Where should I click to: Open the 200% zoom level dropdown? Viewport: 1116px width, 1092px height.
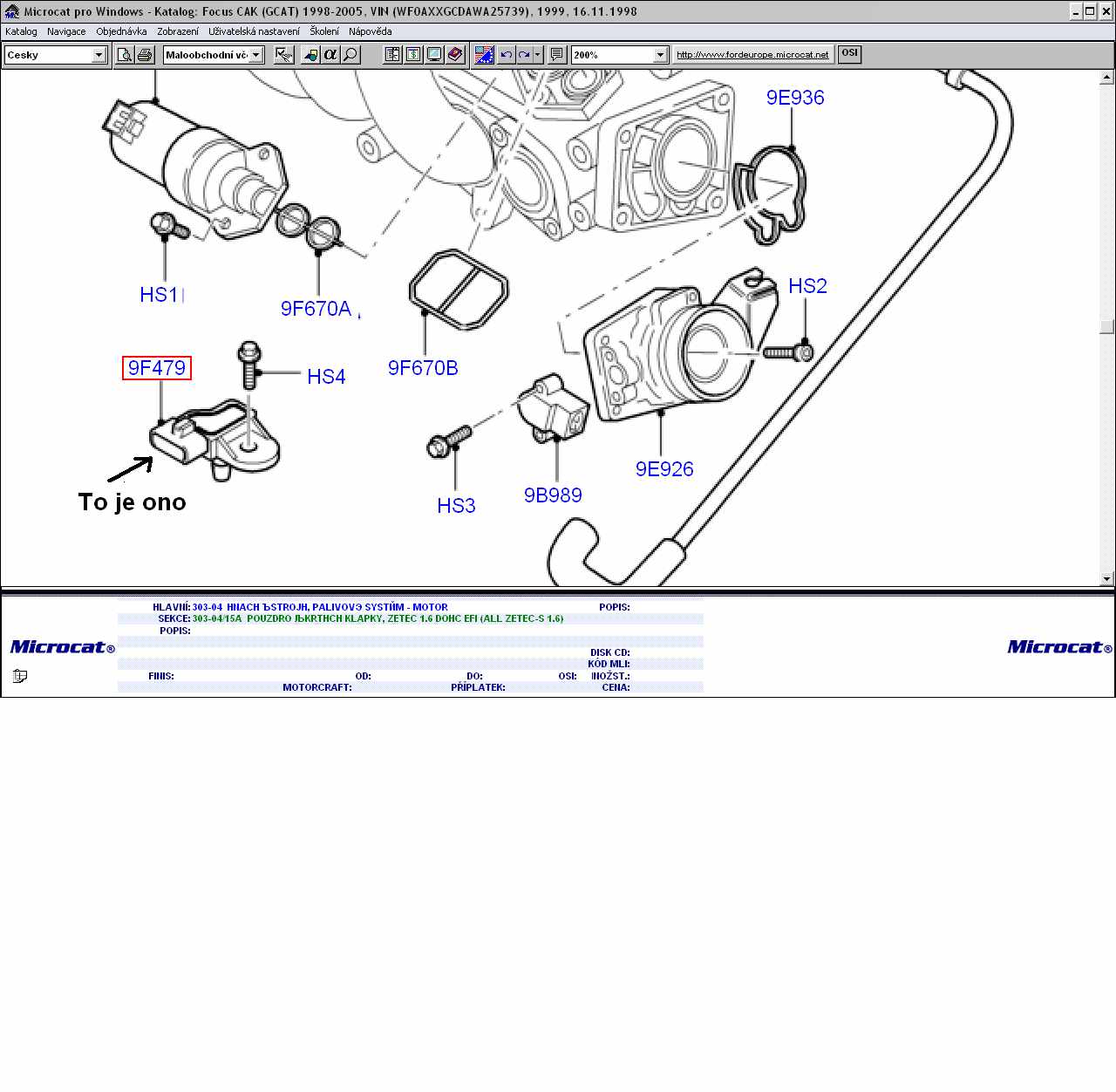pyautogui.click(x=660, y=55)
